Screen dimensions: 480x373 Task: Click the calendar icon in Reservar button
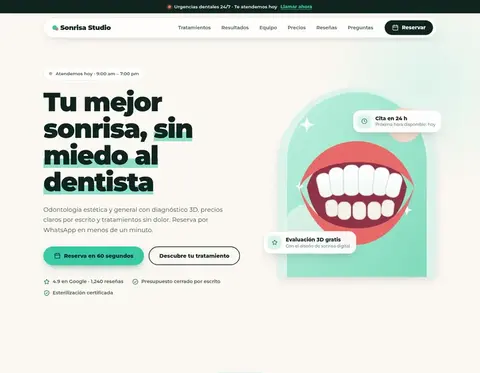[395, 28]
